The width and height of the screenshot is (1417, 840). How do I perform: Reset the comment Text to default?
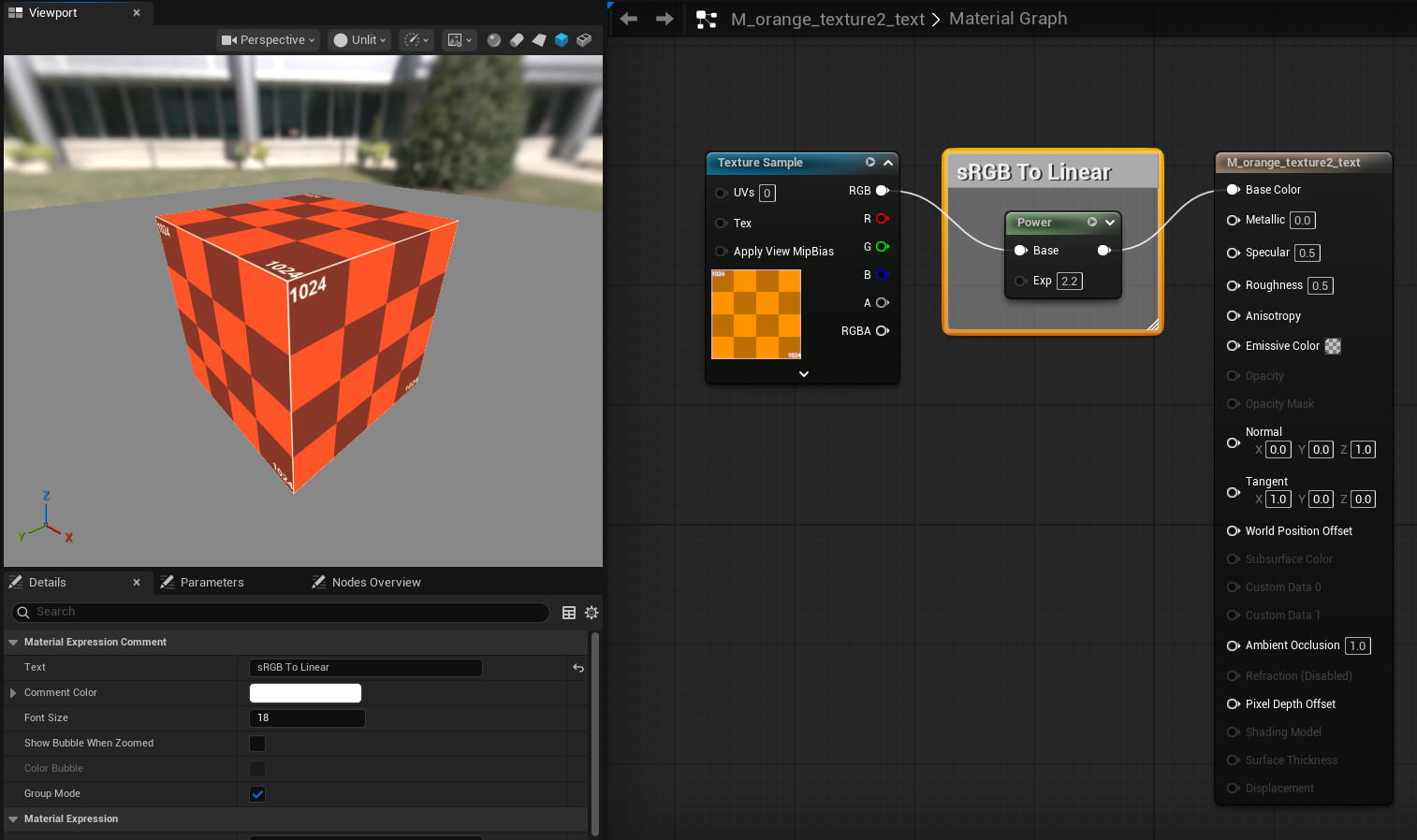[578, 668]
